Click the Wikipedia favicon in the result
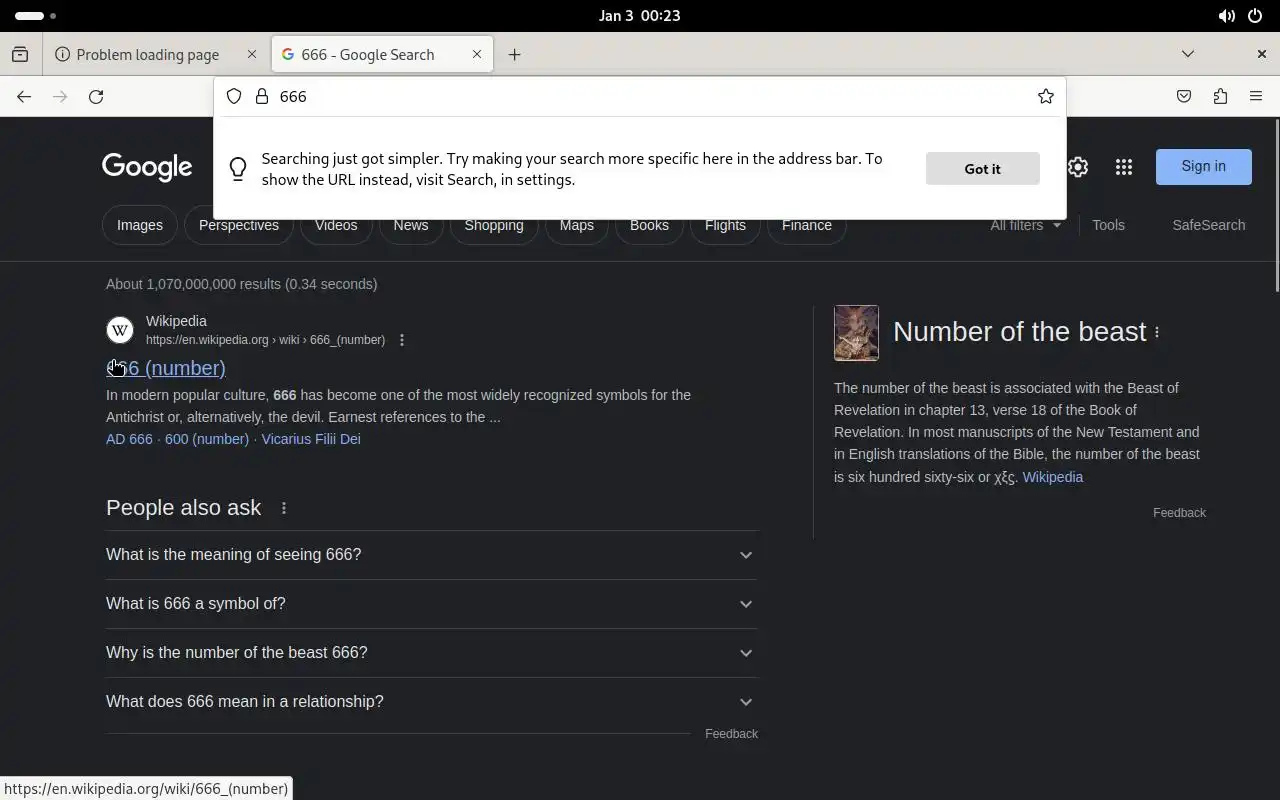The height and width of the screenshot is (800, 1280). (120, 330)
